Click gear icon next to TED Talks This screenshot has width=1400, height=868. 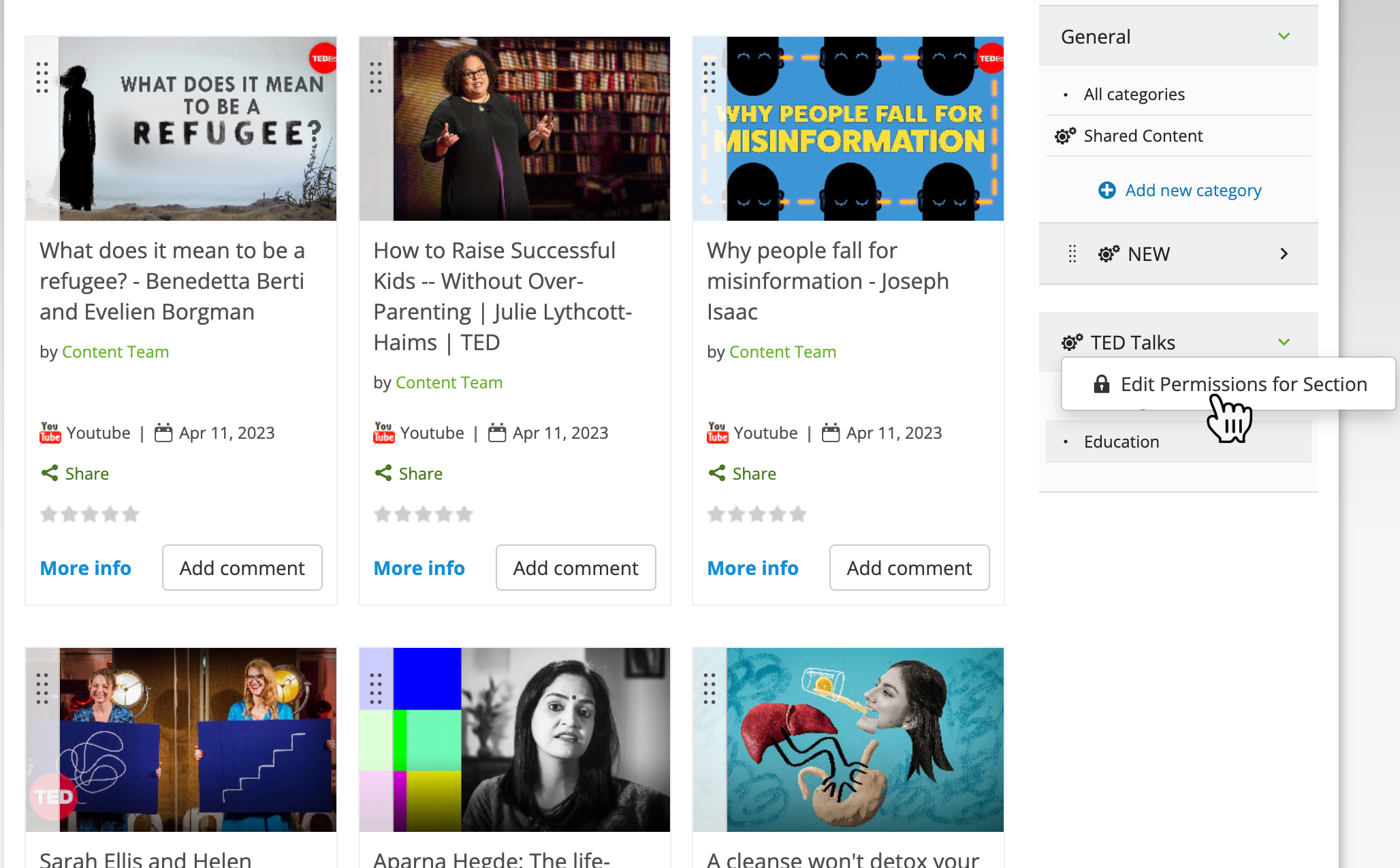[1072, 342]
